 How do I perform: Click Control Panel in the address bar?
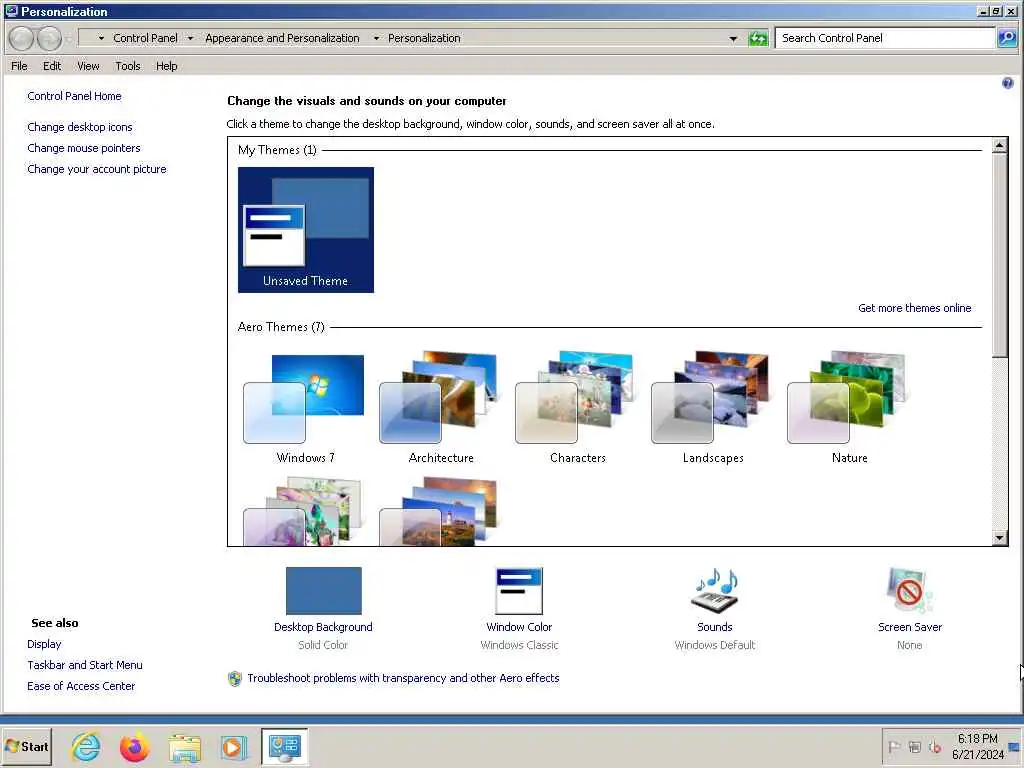tap(145, 39)
